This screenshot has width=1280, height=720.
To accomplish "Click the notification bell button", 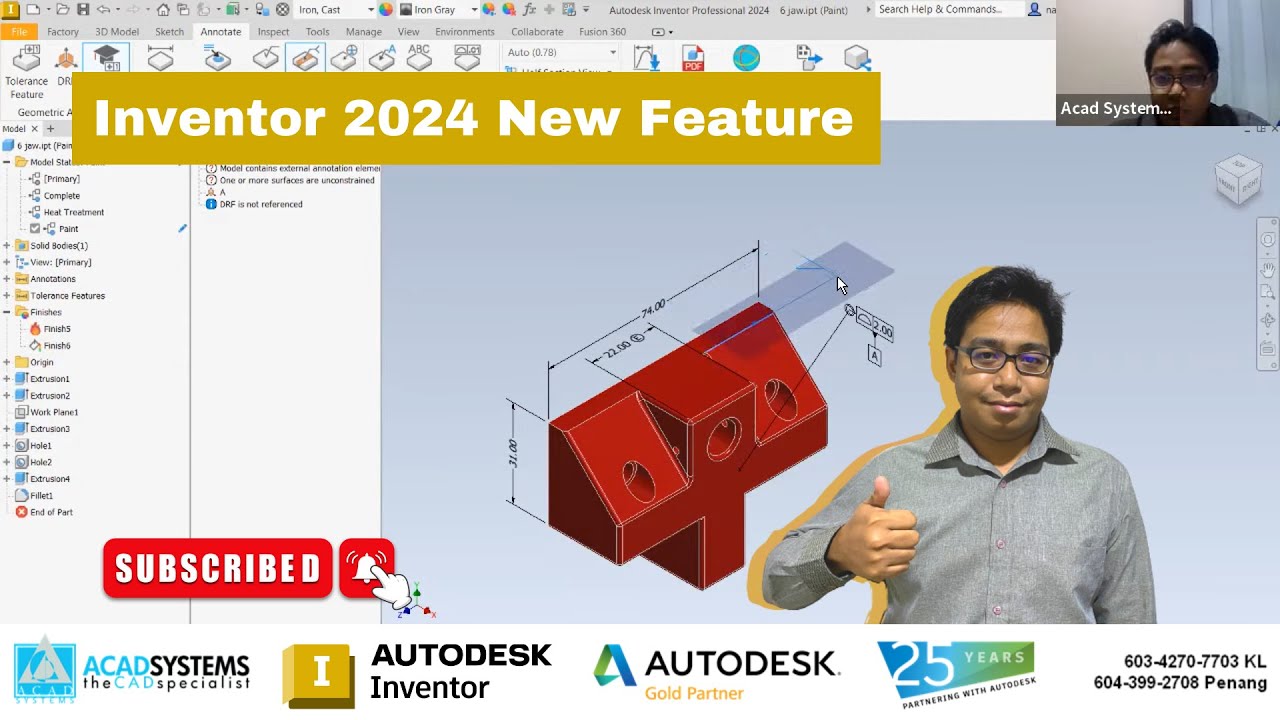I will click(x=366, y=568).
